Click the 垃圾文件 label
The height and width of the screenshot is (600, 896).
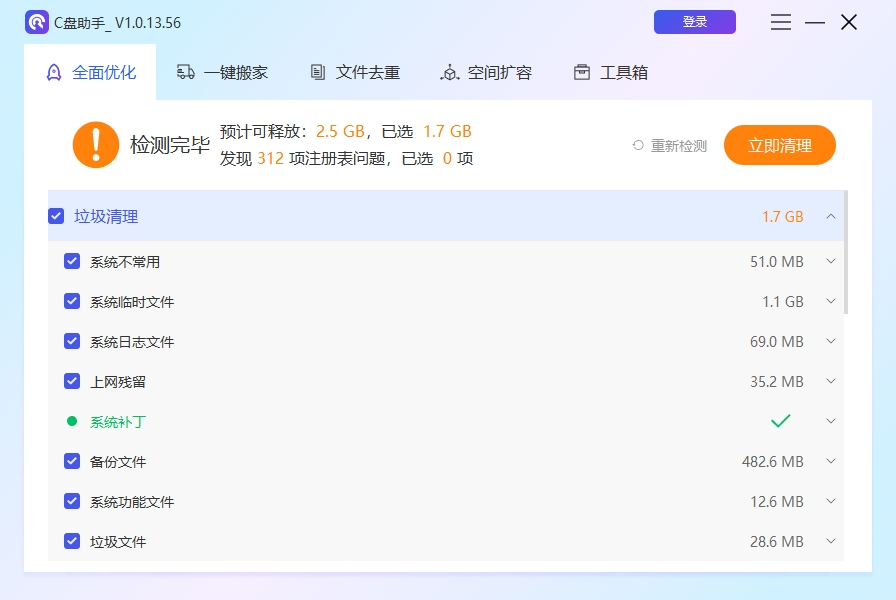(118, 542)
